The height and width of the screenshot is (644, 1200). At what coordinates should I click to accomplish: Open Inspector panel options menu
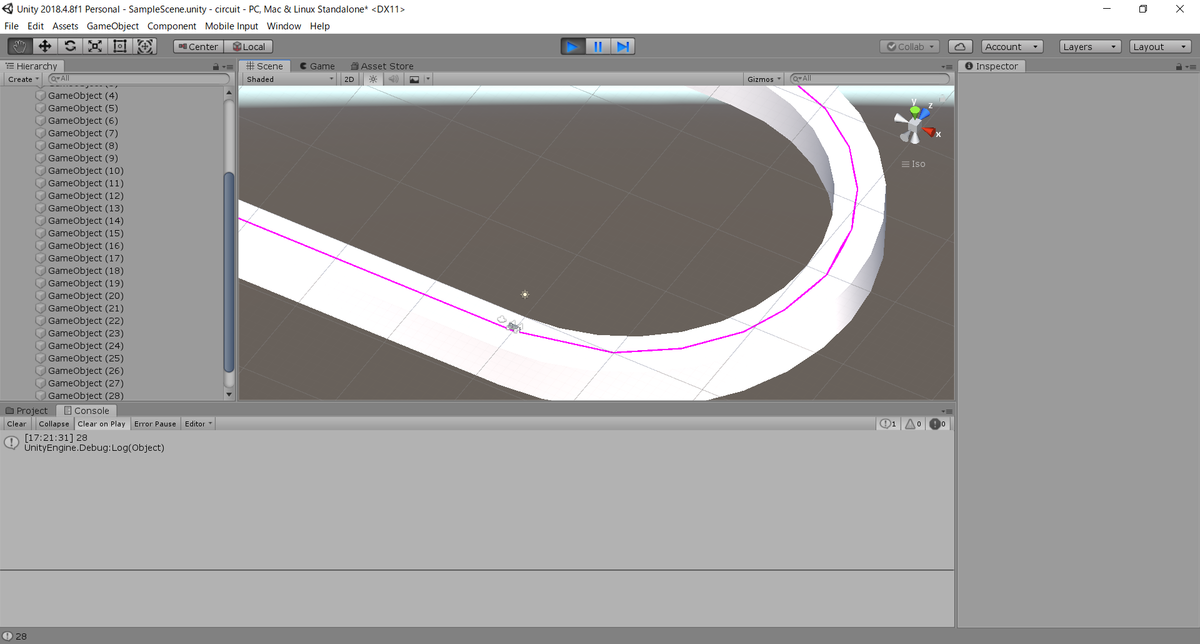[1190, 66]
